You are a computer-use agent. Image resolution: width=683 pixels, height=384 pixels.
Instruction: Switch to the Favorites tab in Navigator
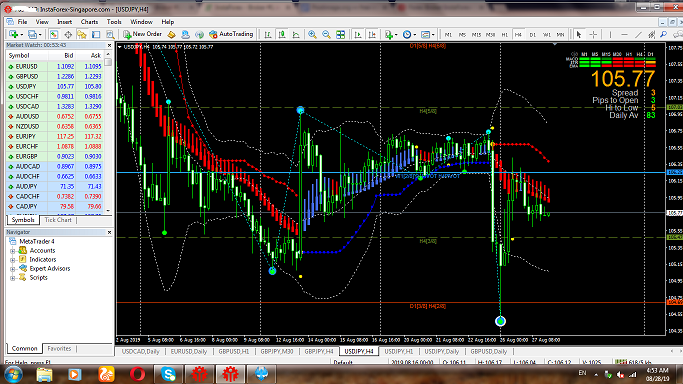(59, 348)
